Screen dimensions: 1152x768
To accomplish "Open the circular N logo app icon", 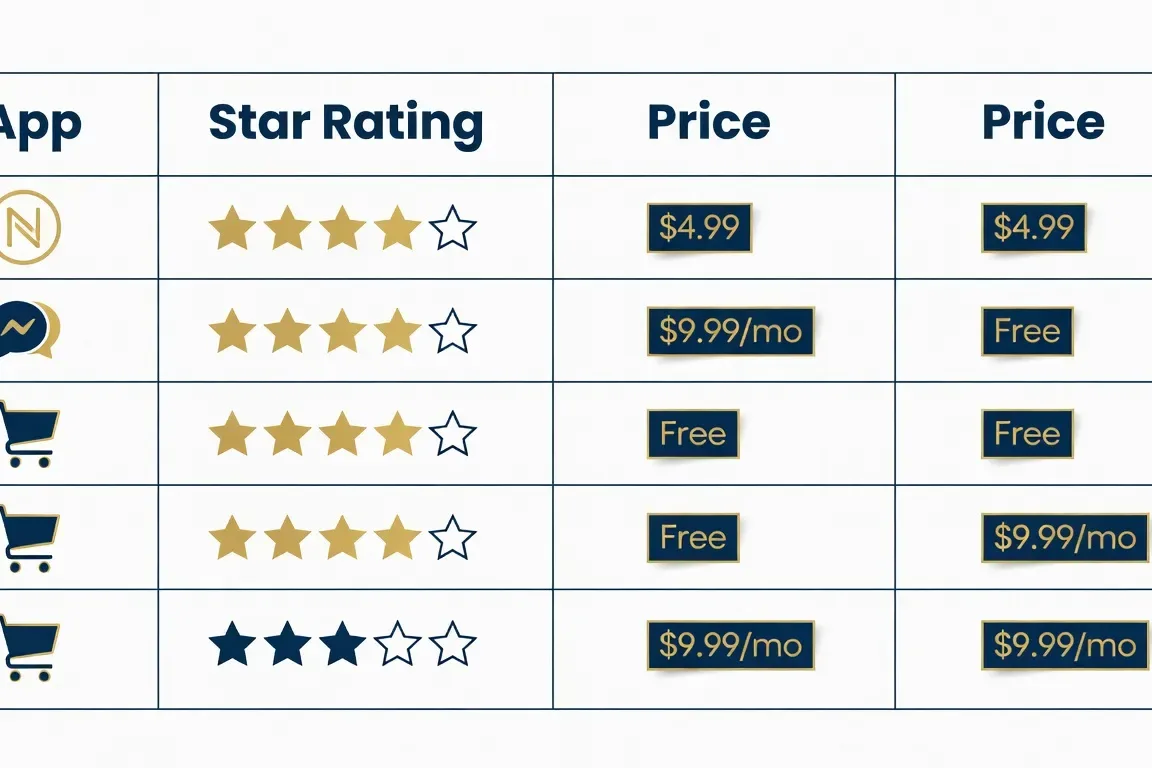I will (x=28, y=227).
